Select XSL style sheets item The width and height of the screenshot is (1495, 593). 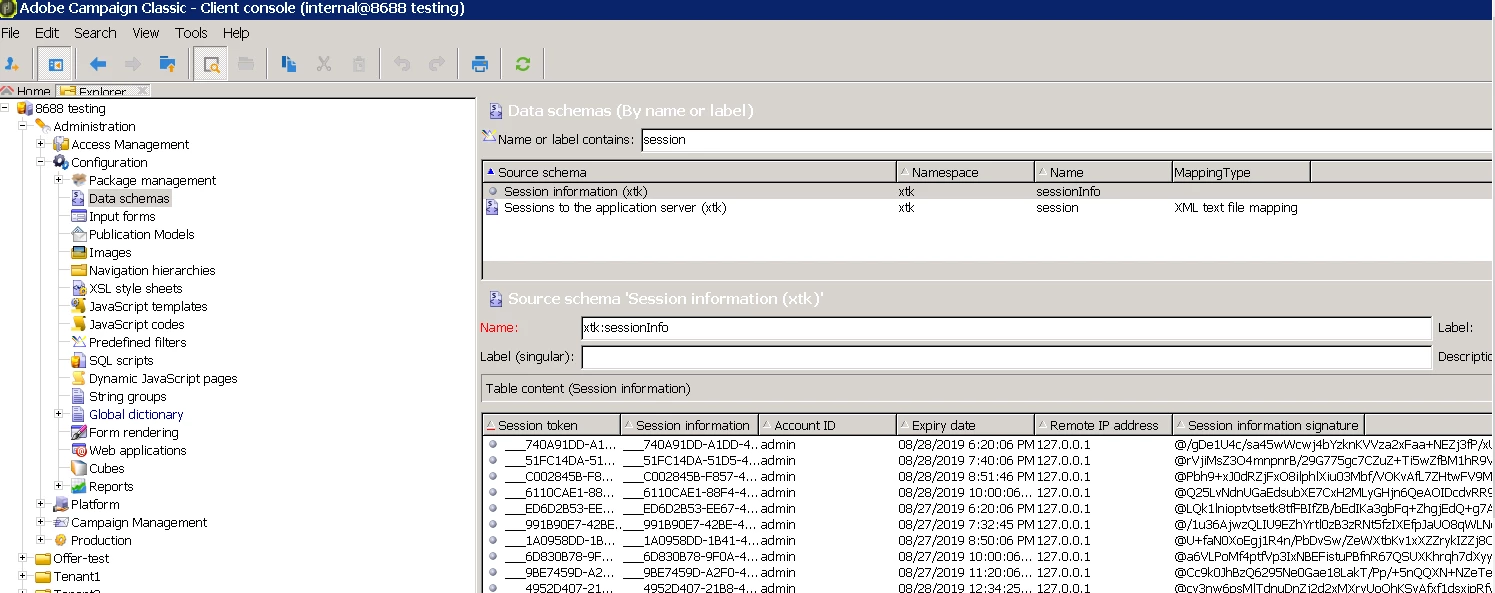tap(135, 288)
